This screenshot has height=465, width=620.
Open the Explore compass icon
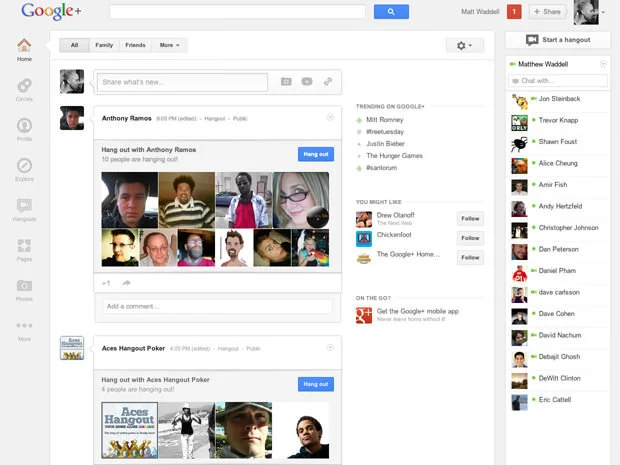pyautogui.click(x=24, y=167)
